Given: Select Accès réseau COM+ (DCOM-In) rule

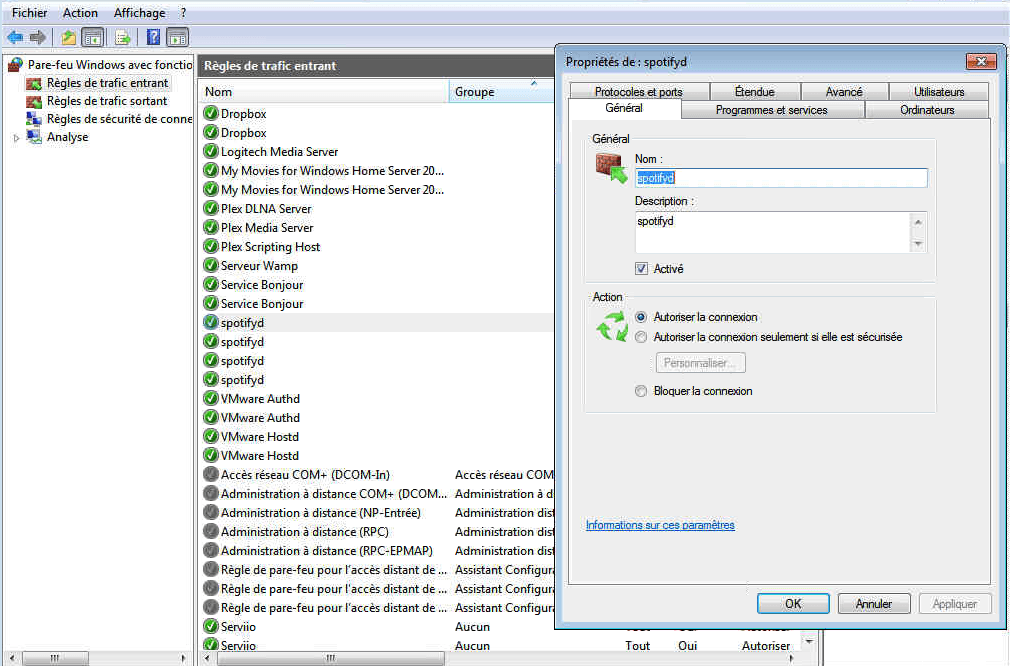Looking at the screenshot, I should click(x=305, y=475).
